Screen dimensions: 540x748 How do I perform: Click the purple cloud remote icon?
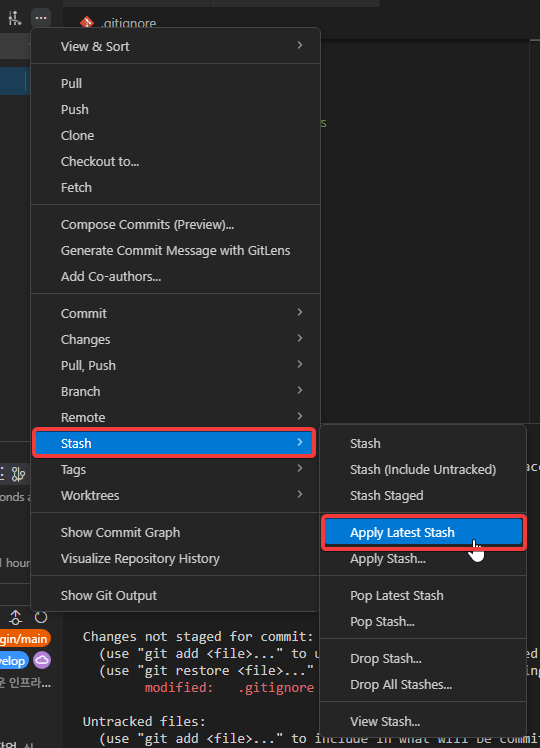coord(42,660)
